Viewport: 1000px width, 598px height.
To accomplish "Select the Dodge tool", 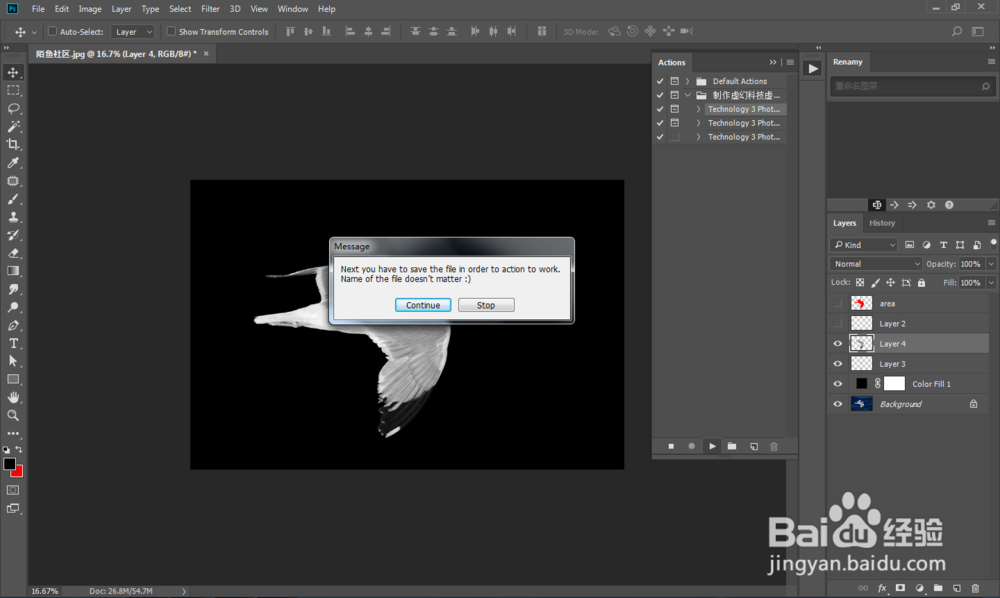I will [x=13, y=307].
